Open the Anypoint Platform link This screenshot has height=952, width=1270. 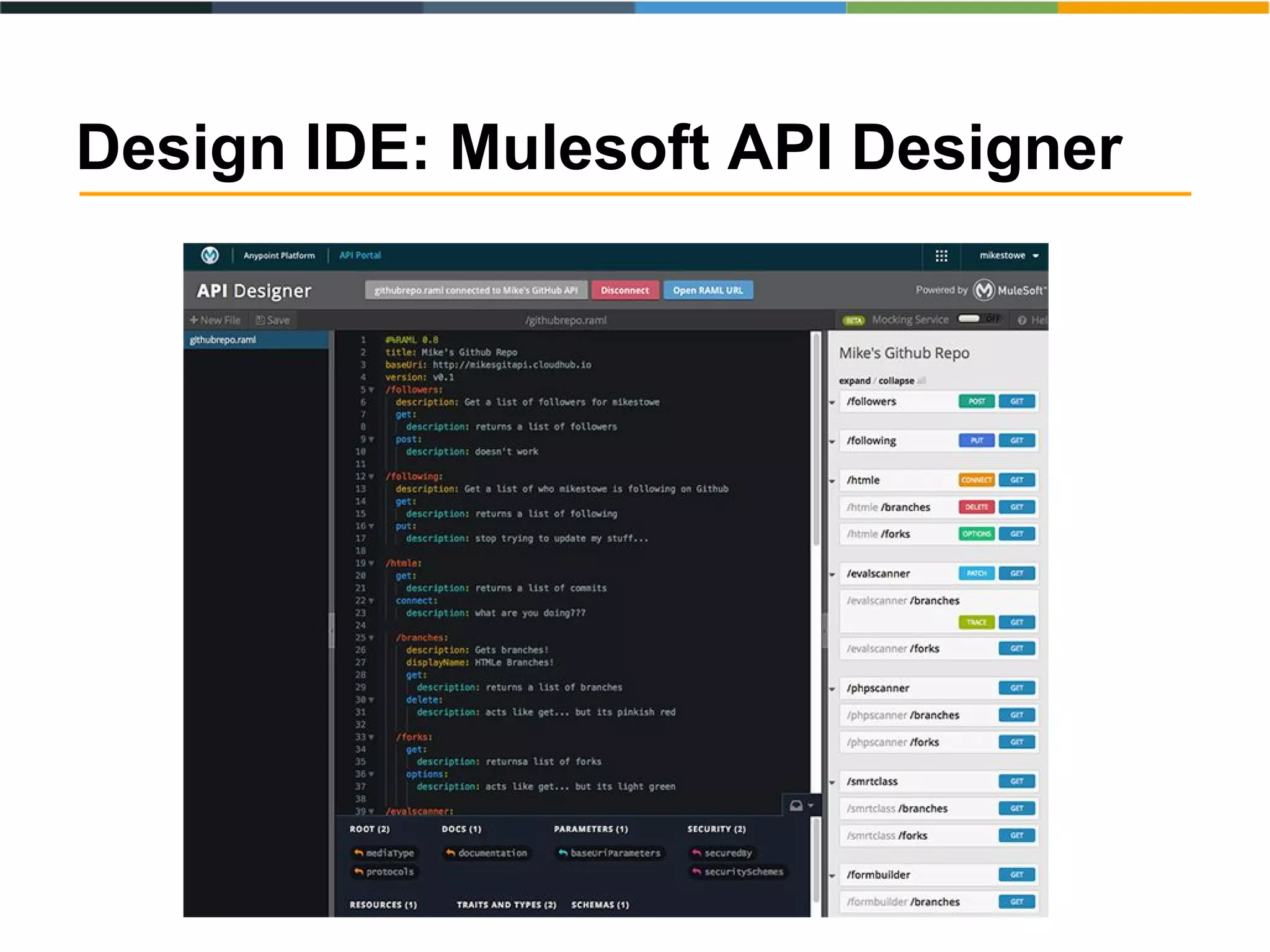[279, 255]
